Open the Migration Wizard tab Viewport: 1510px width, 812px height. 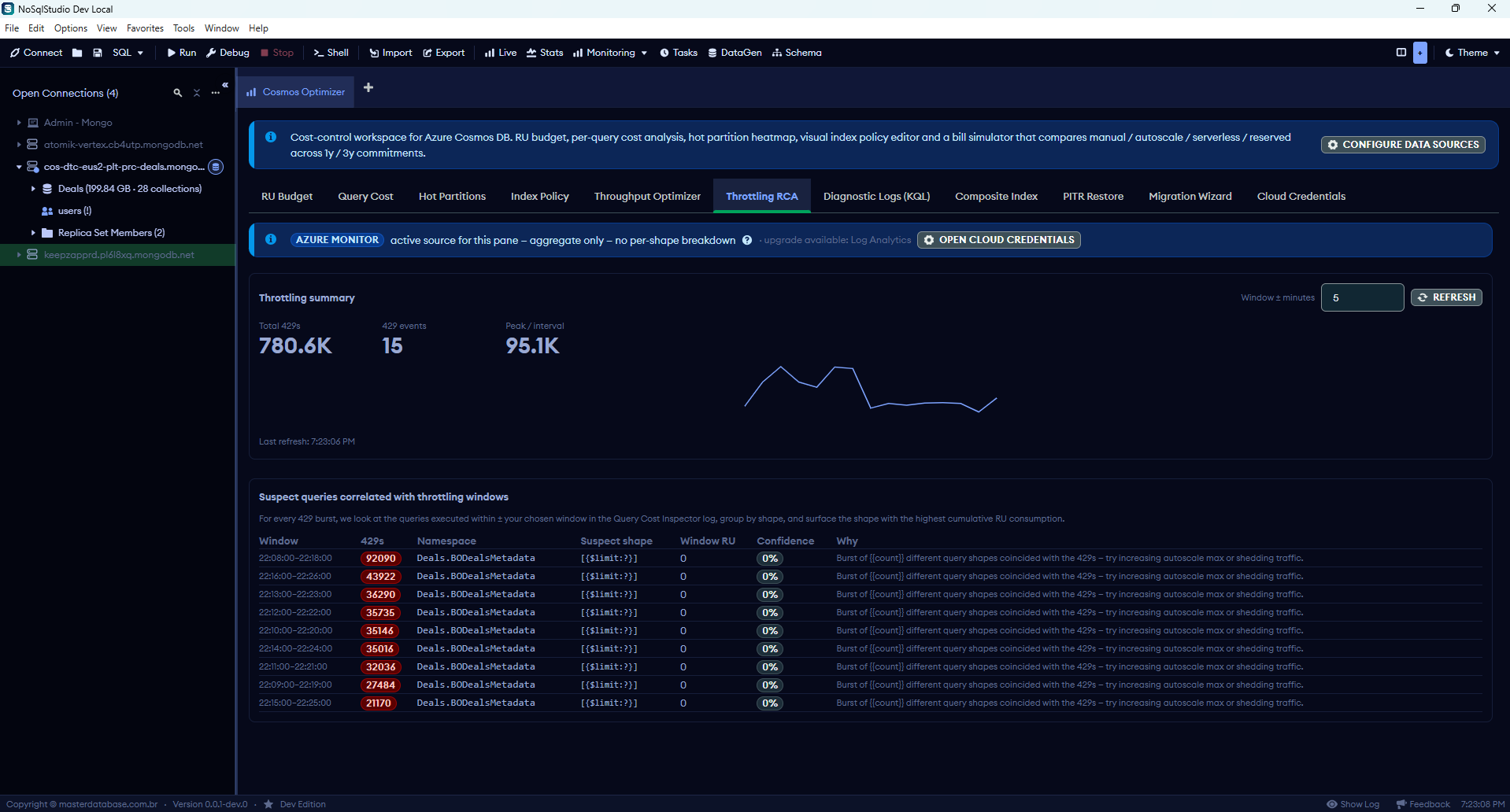click(x=1190, y=196)
